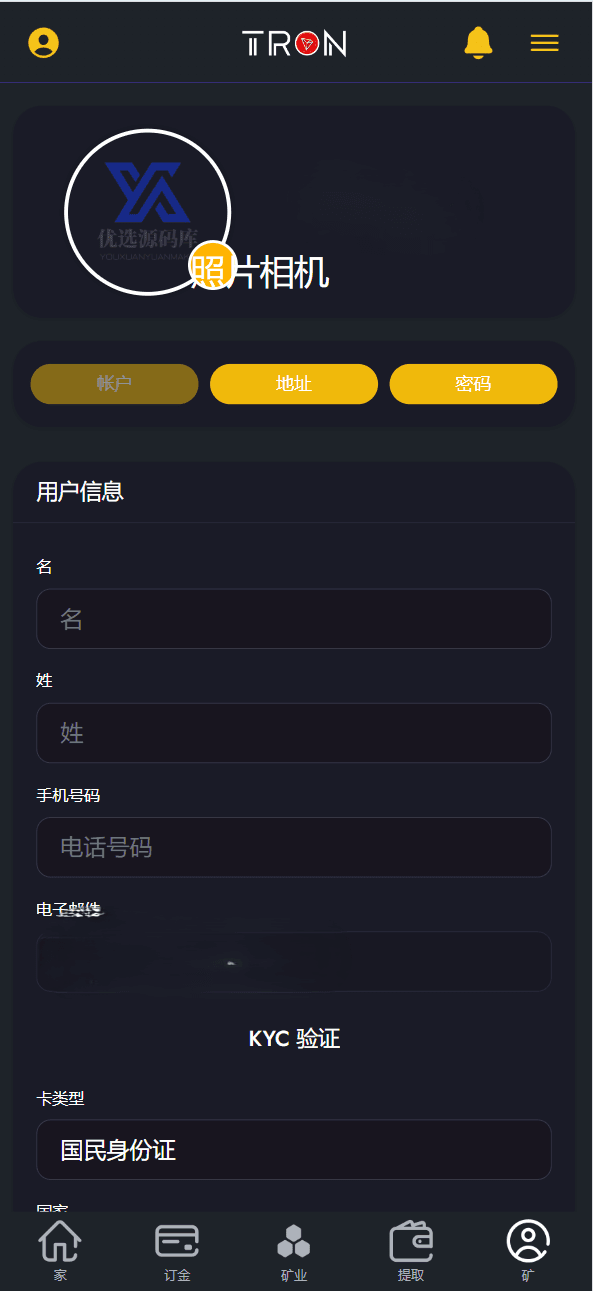This screenshot has width=593, height=1291.
Task: Open the withdraw wallet icon (提取)
Action: click(x=411, y=1251)
